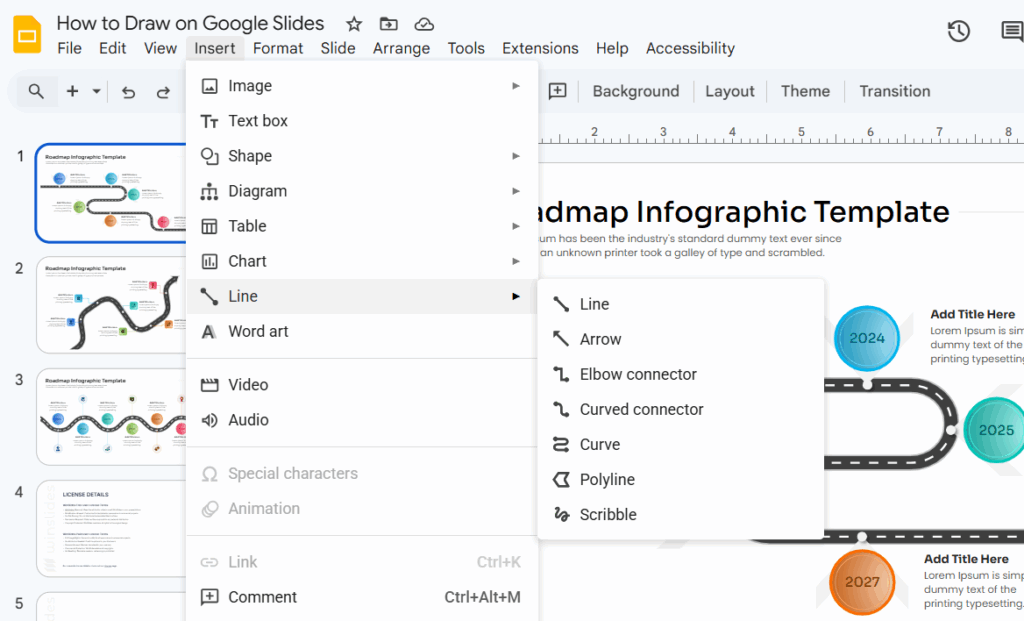Screen dimensions: 1024x621
Task: Choose Scribble from the Line submenu
Action: click(608, 515)
